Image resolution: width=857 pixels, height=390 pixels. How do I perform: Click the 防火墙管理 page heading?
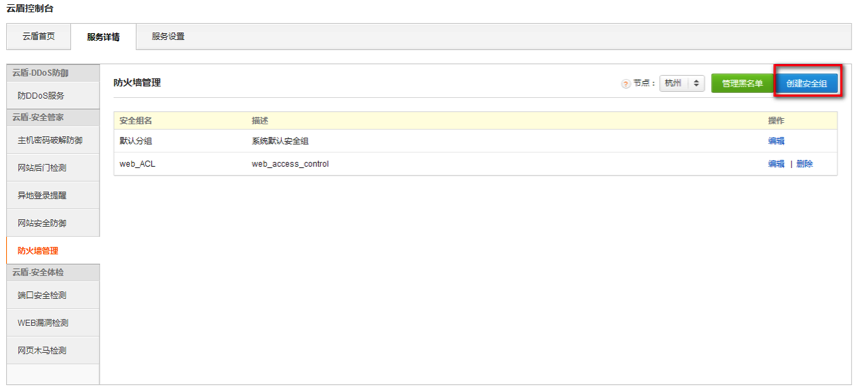click(137, 83)
